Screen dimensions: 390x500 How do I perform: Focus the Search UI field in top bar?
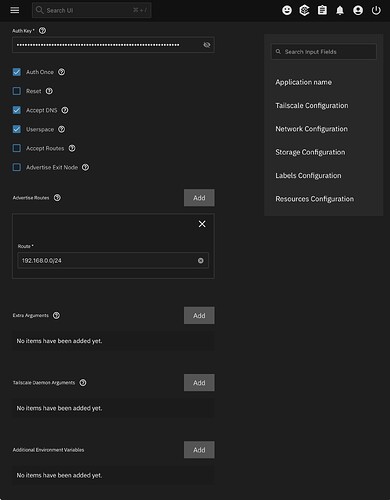[92, 10]
